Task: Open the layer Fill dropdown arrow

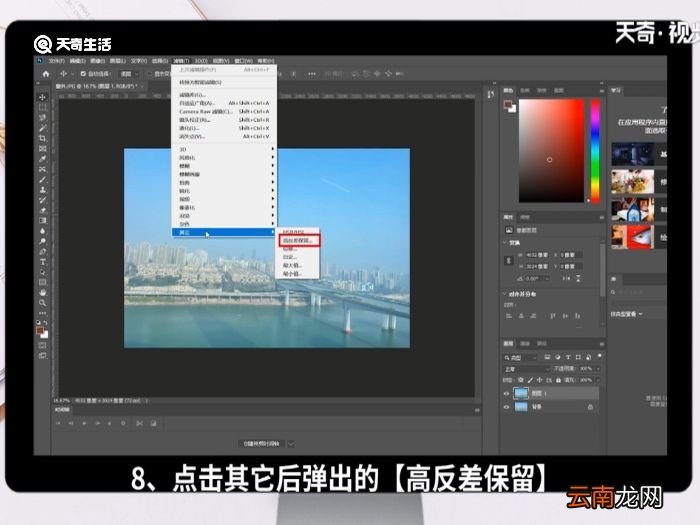Action: tap(598, 380)
